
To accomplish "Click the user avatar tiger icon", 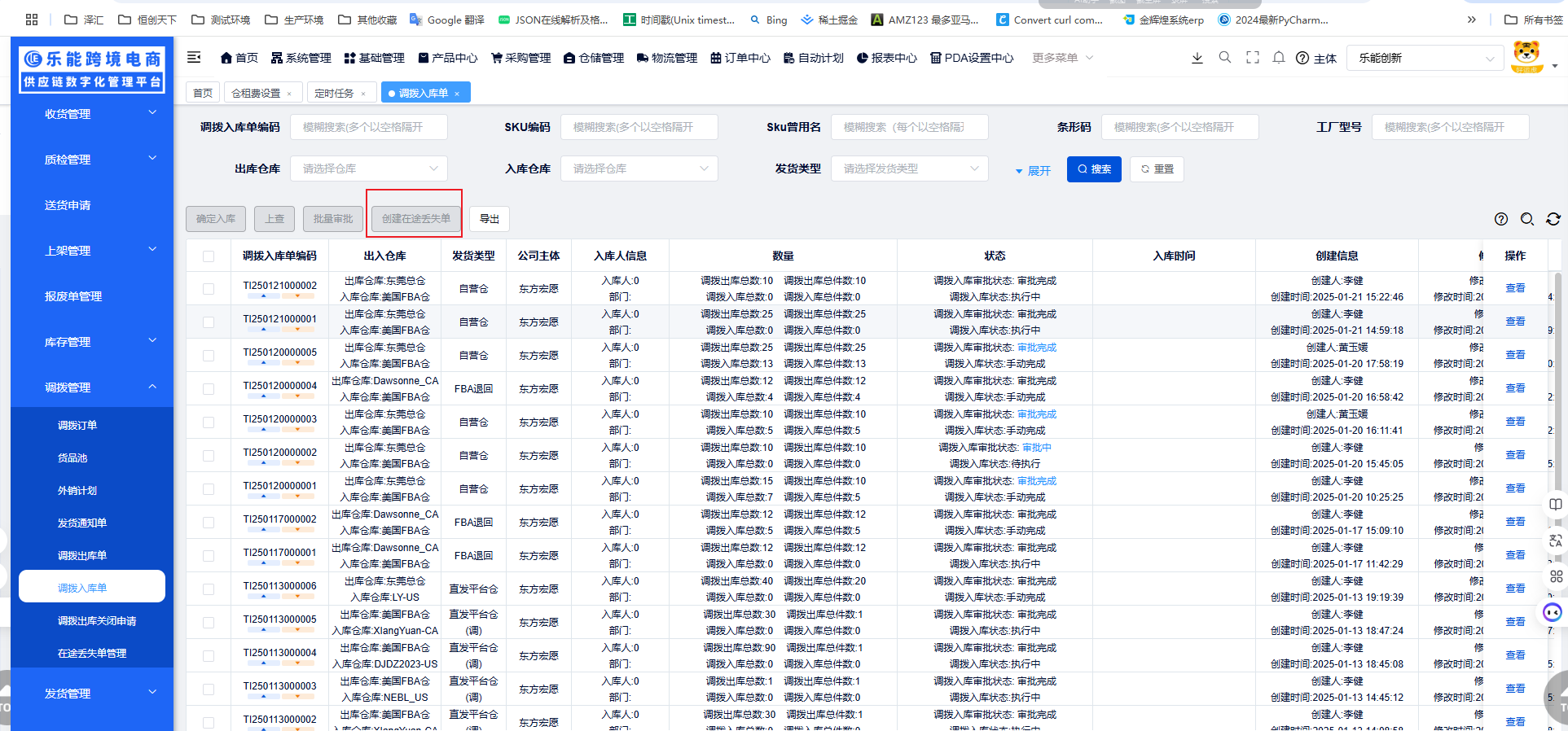I will click(1526, 56).
